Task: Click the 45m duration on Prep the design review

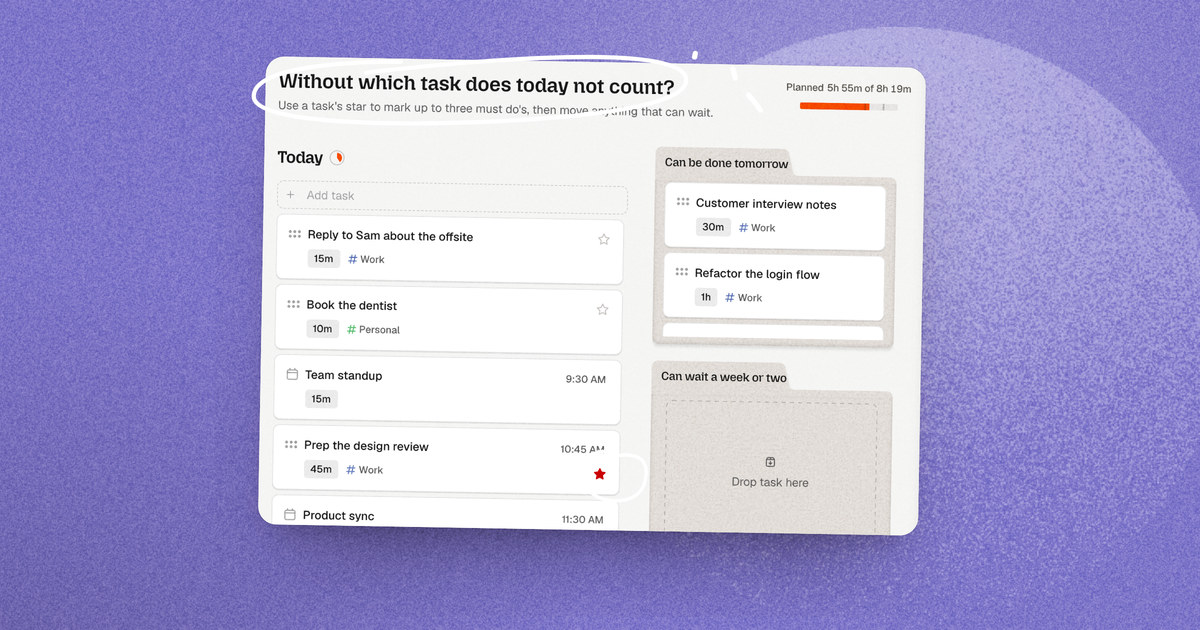Action: (321, 469)
